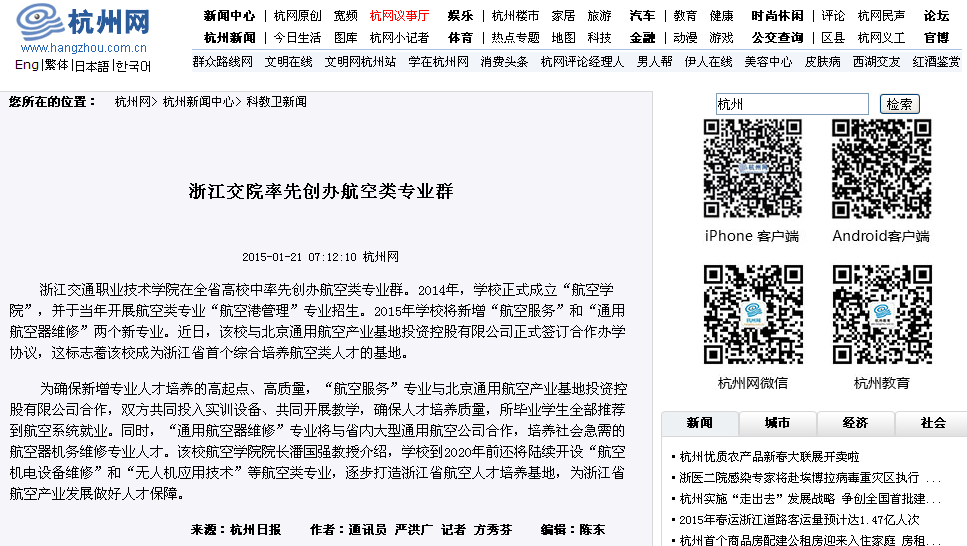
Task: Focus the search box containing 杭州
Action: coord(792,104)
